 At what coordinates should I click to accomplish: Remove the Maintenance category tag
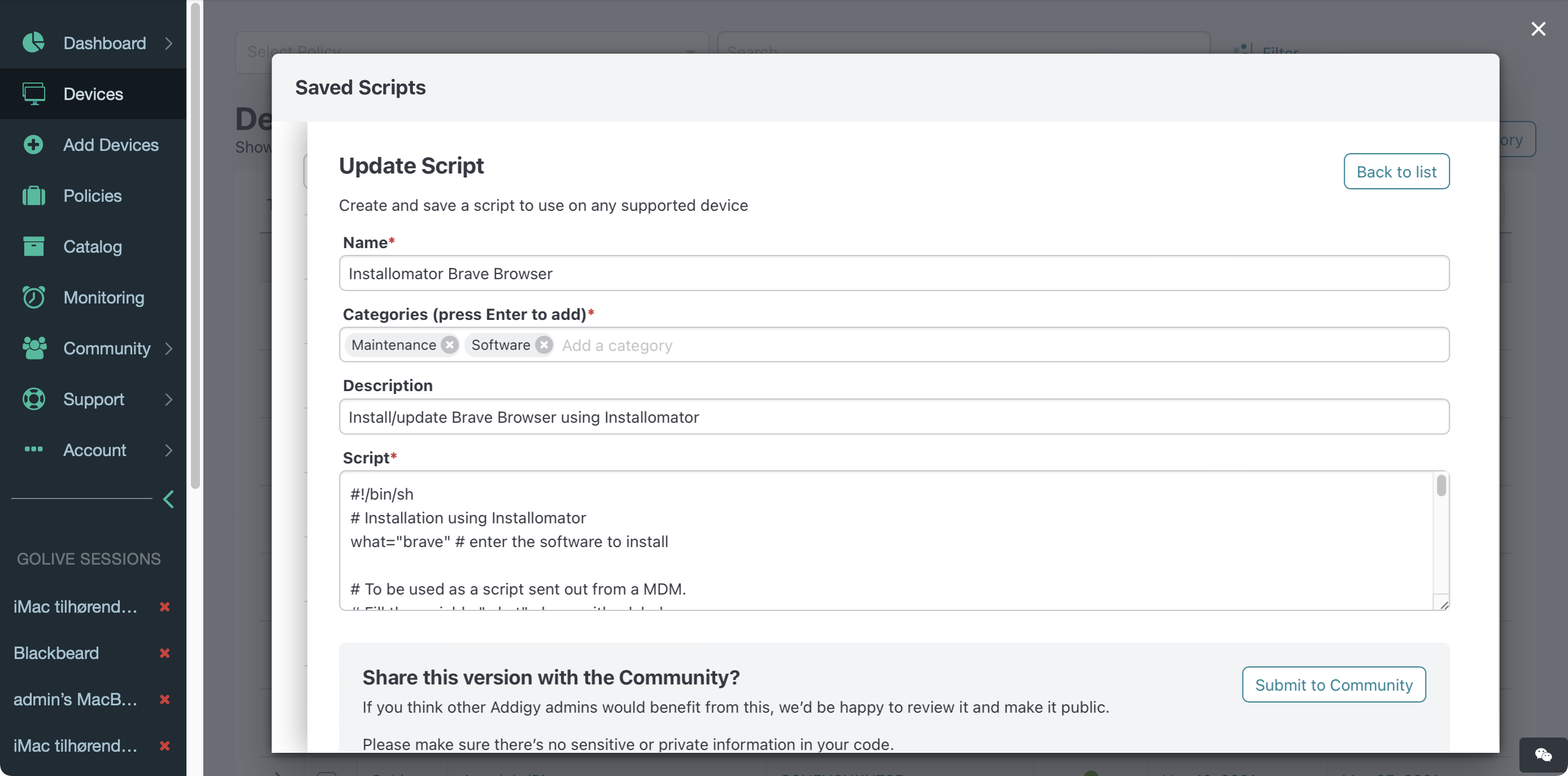click(449, 345)
